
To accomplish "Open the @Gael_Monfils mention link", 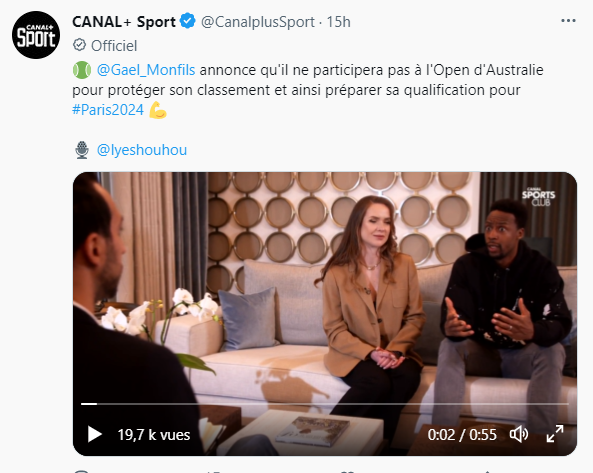I will click(146, 70).
